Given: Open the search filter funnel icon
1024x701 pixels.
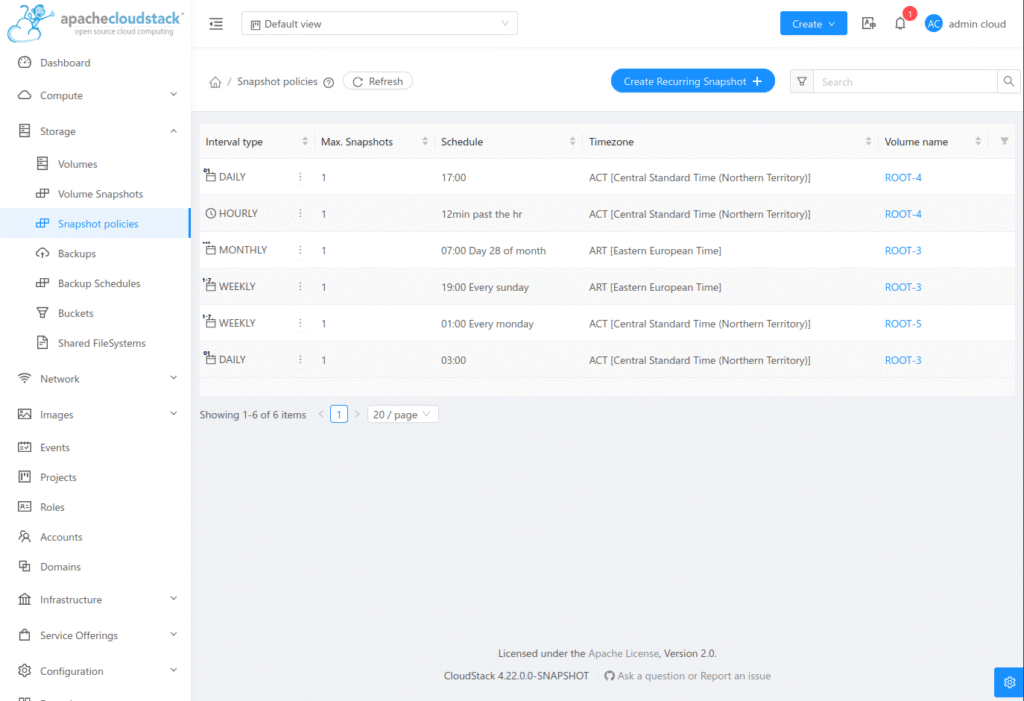Looking at the screenshot, I should click(x=802, y=82).
